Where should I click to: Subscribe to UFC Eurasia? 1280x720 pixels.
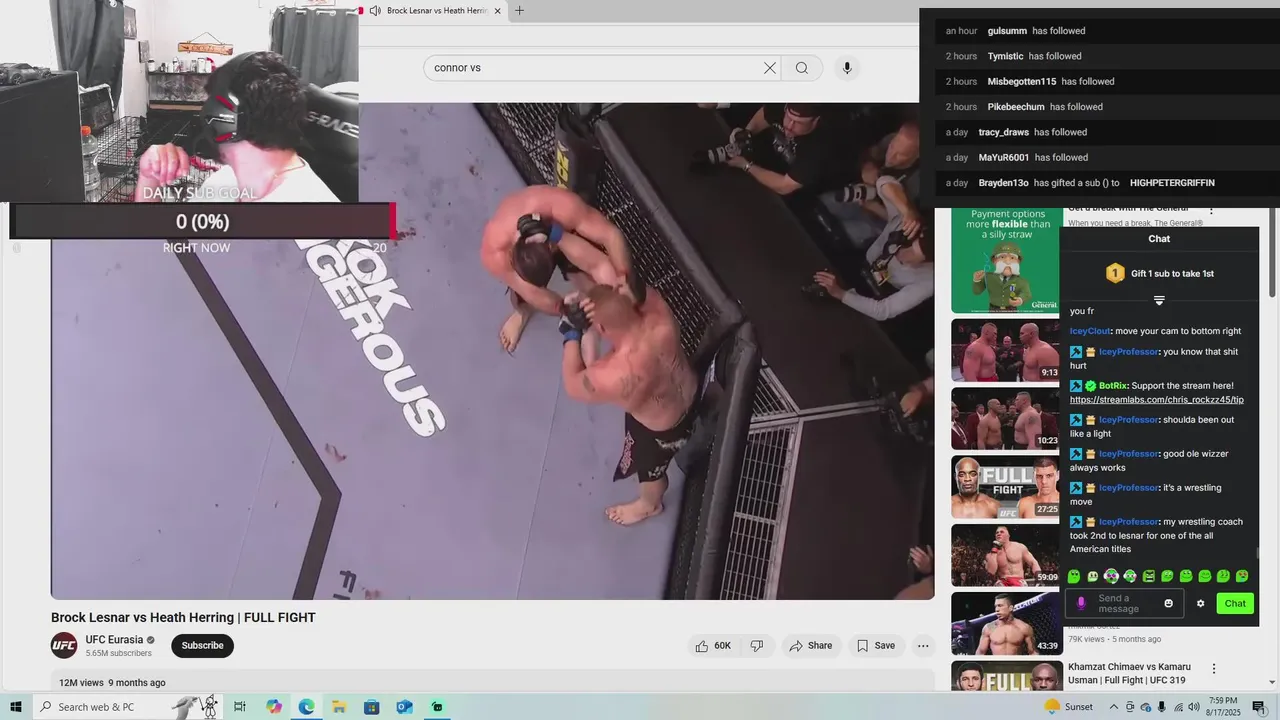tap(202, 646)
